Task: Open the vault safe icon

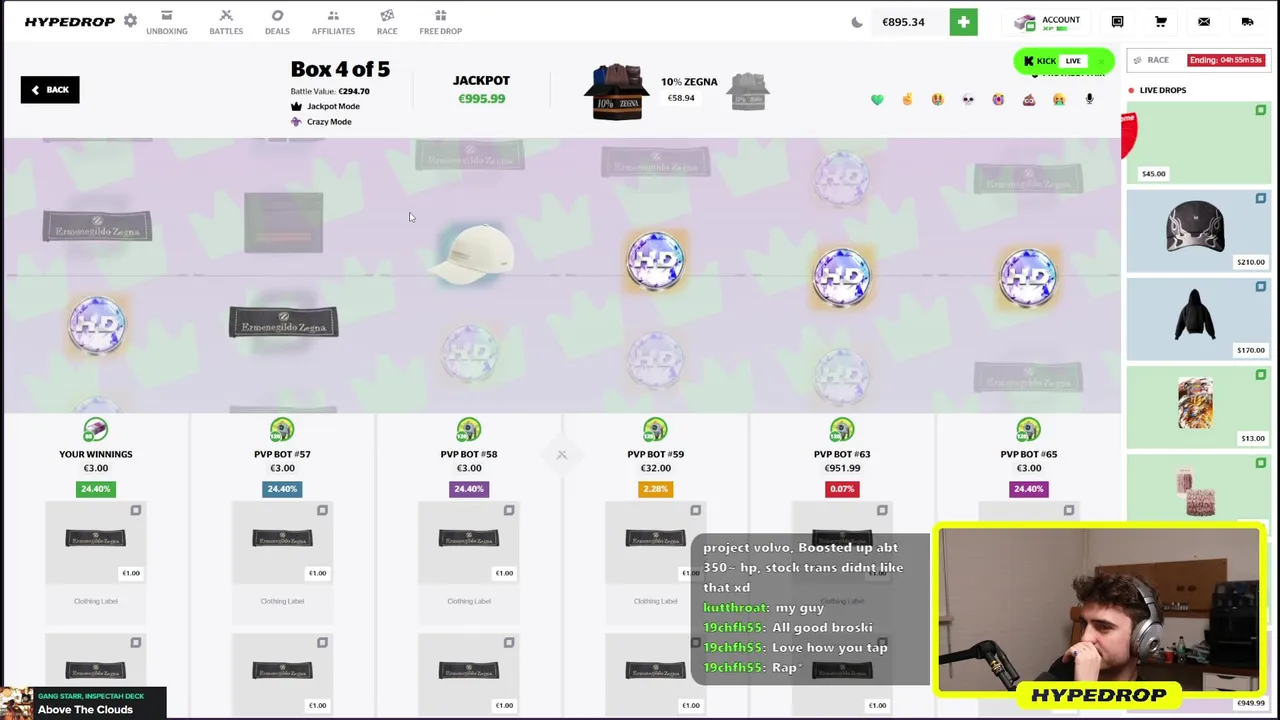Action: tap(1117, 22)
